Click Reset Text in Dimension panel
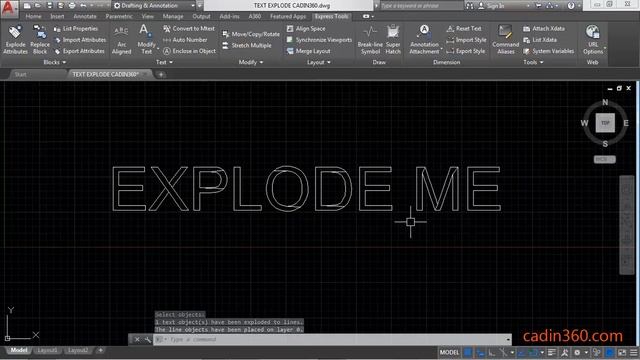This screenshot has height=360, width=640. (464, 29)
